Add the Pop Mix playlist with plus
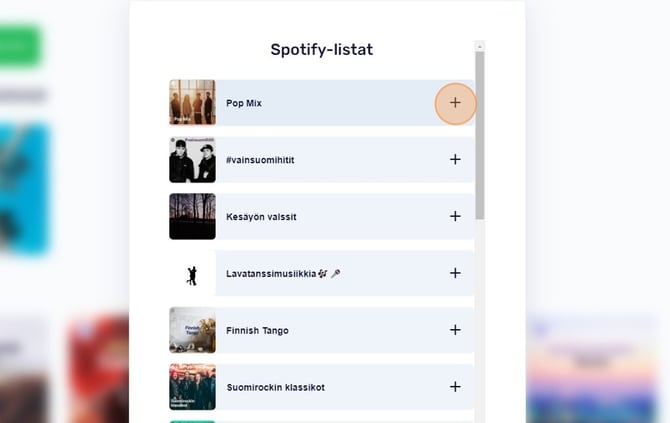670x423 pixels. pyautogui.click(x=455, y=103)
